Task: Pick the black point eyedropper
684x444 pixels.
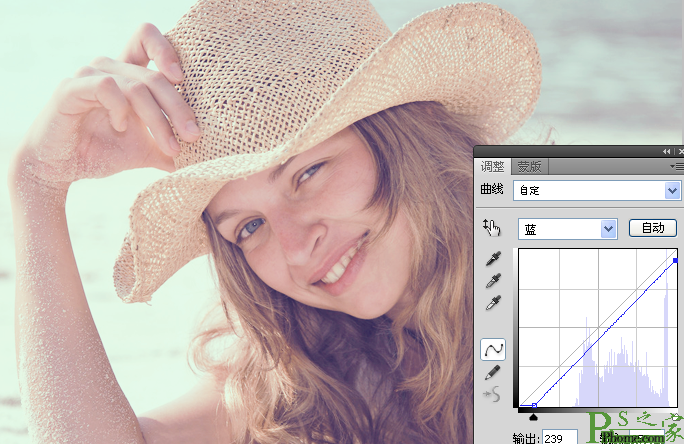Action: pyautogui.click(x=493, y=259)
